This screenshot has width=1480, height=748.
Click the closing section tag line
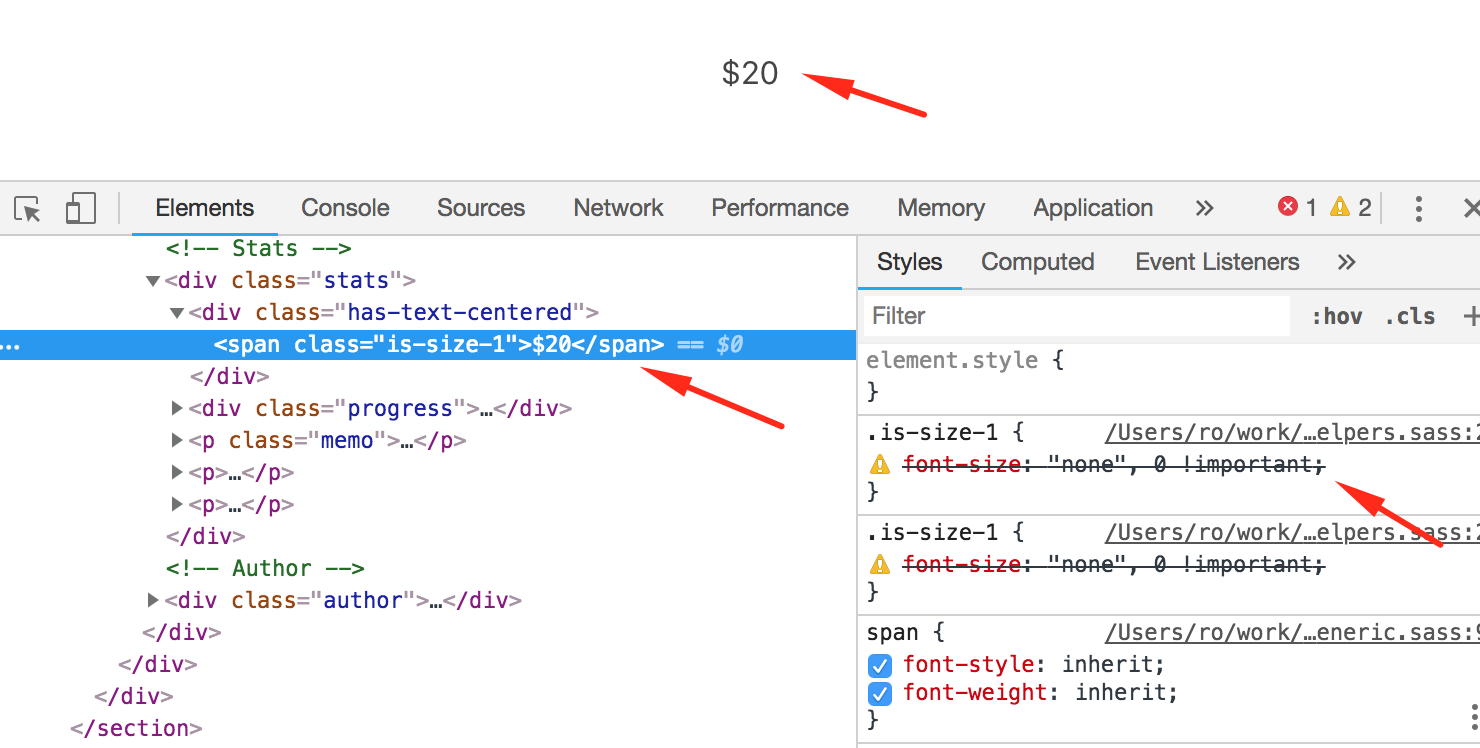[136, 728]
